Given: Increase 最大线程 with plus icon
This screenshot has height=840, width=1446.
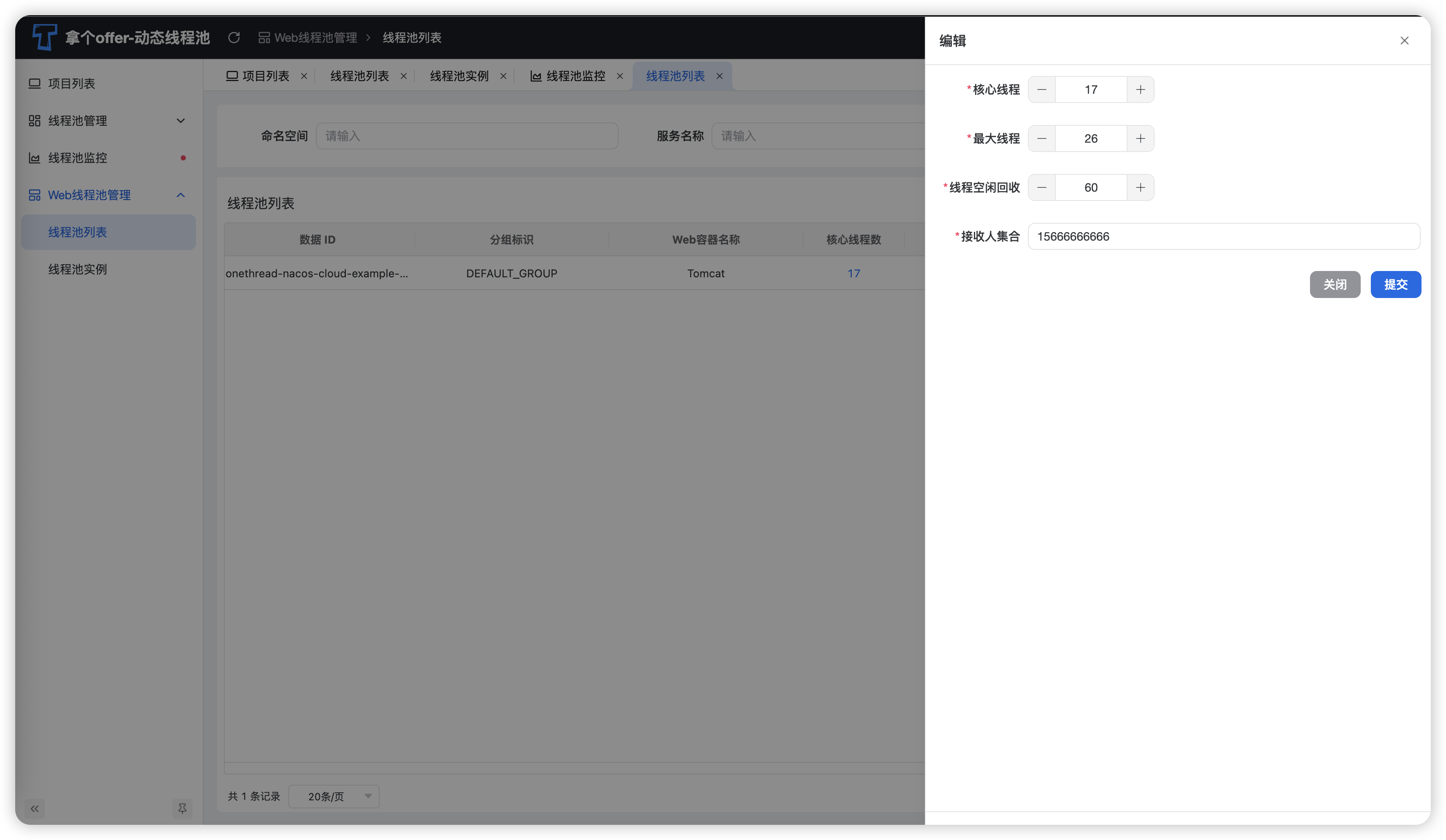Looking at the screenshot, I should pos(1140,139).
